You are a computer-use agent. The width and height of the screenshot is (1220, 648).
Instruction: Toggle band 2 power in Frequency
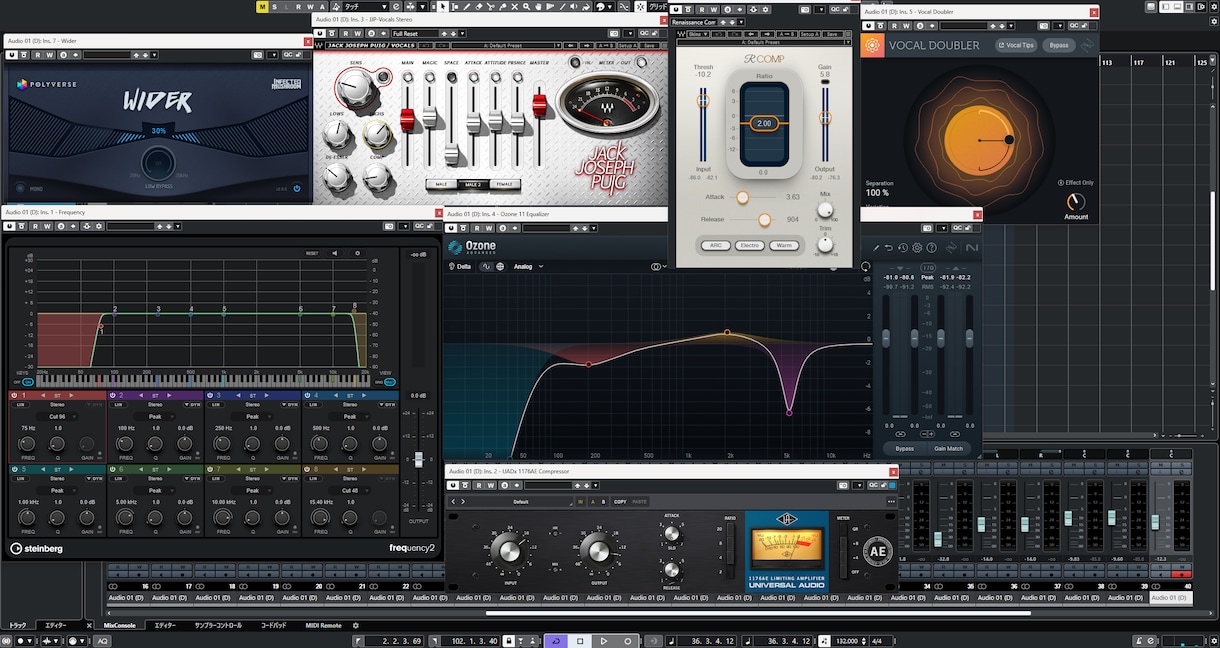112,396
